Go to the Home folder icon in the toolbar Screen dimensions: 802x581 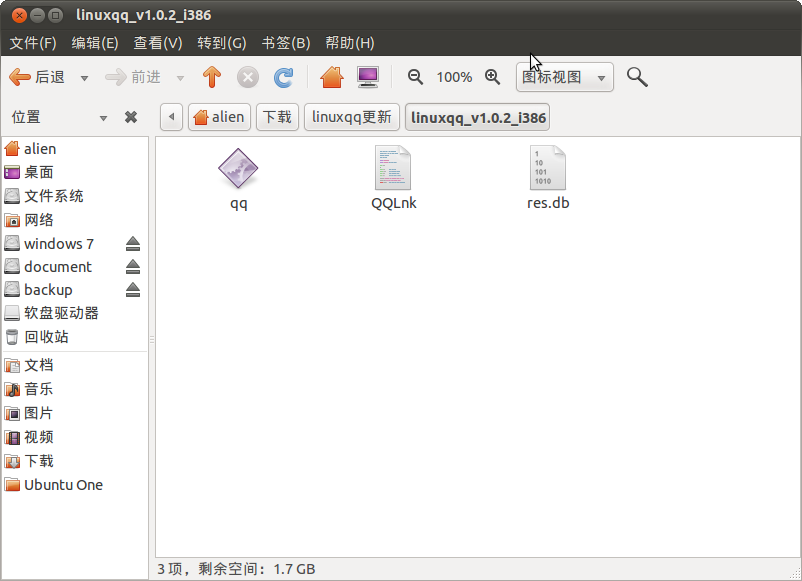coord(331,77)
